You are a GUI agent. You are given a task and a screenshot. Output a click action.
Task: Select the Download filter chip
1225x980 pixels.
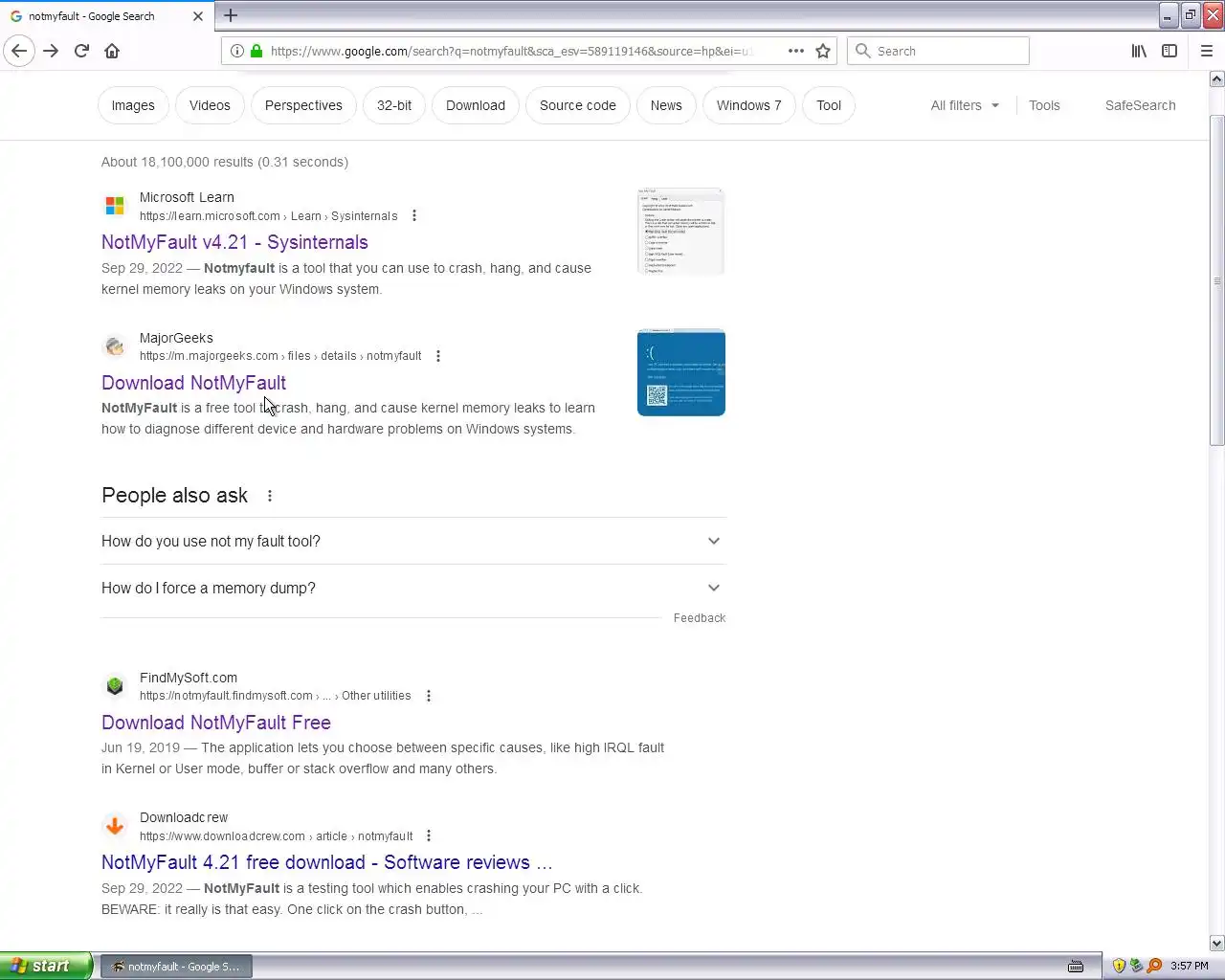coord(476,105)
